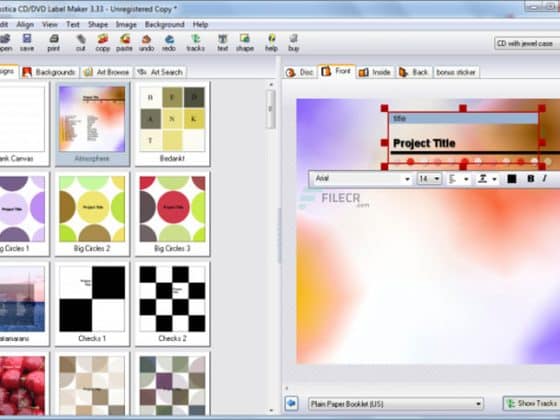Switch to the bonus sticker tab
Image resolution: width=560 pixels, height=420 pixels.
pyautogui.click(x=456, y=72)
